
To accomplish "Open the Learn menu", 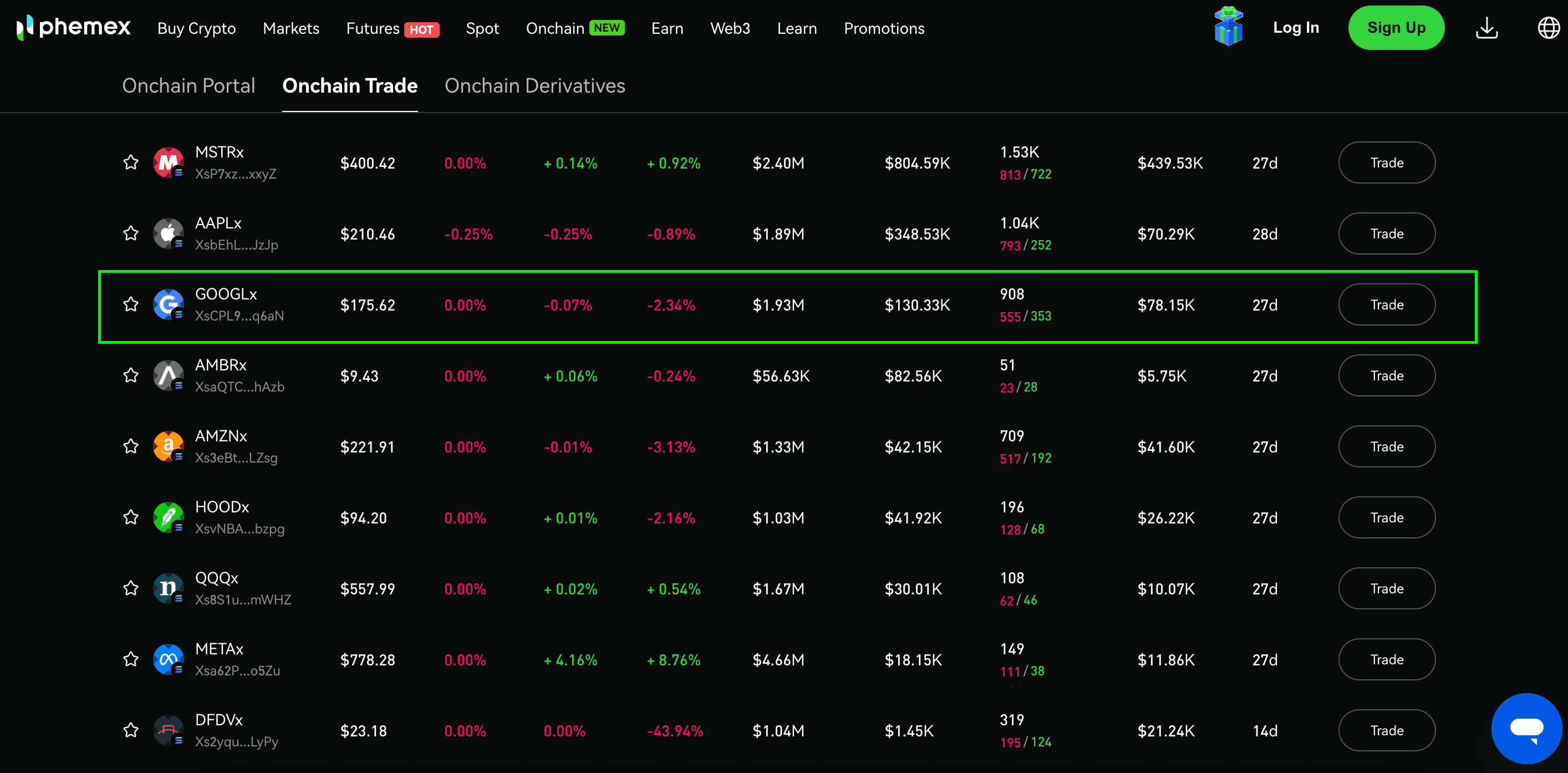I will (x=797, y=29).
